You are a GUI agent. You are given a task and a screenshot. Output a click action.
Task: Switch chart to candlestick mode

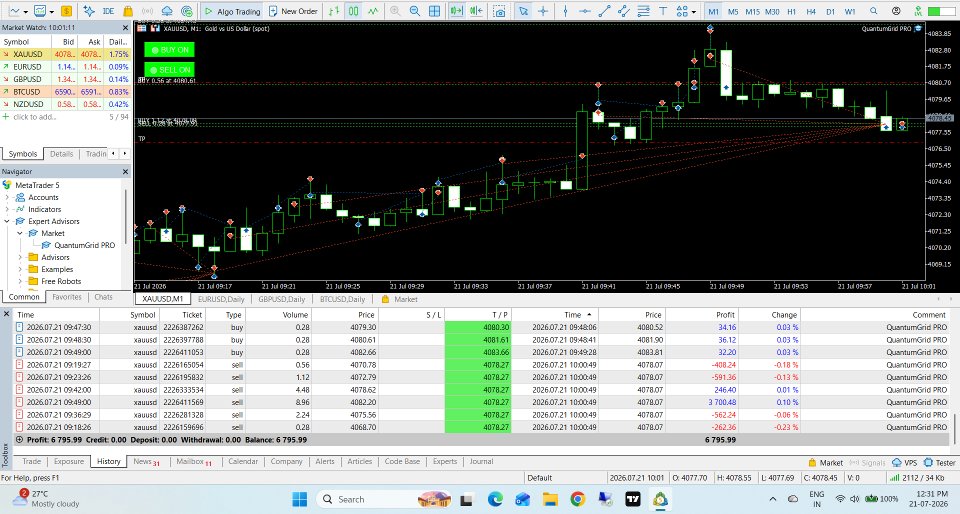[x=353, y=11]
